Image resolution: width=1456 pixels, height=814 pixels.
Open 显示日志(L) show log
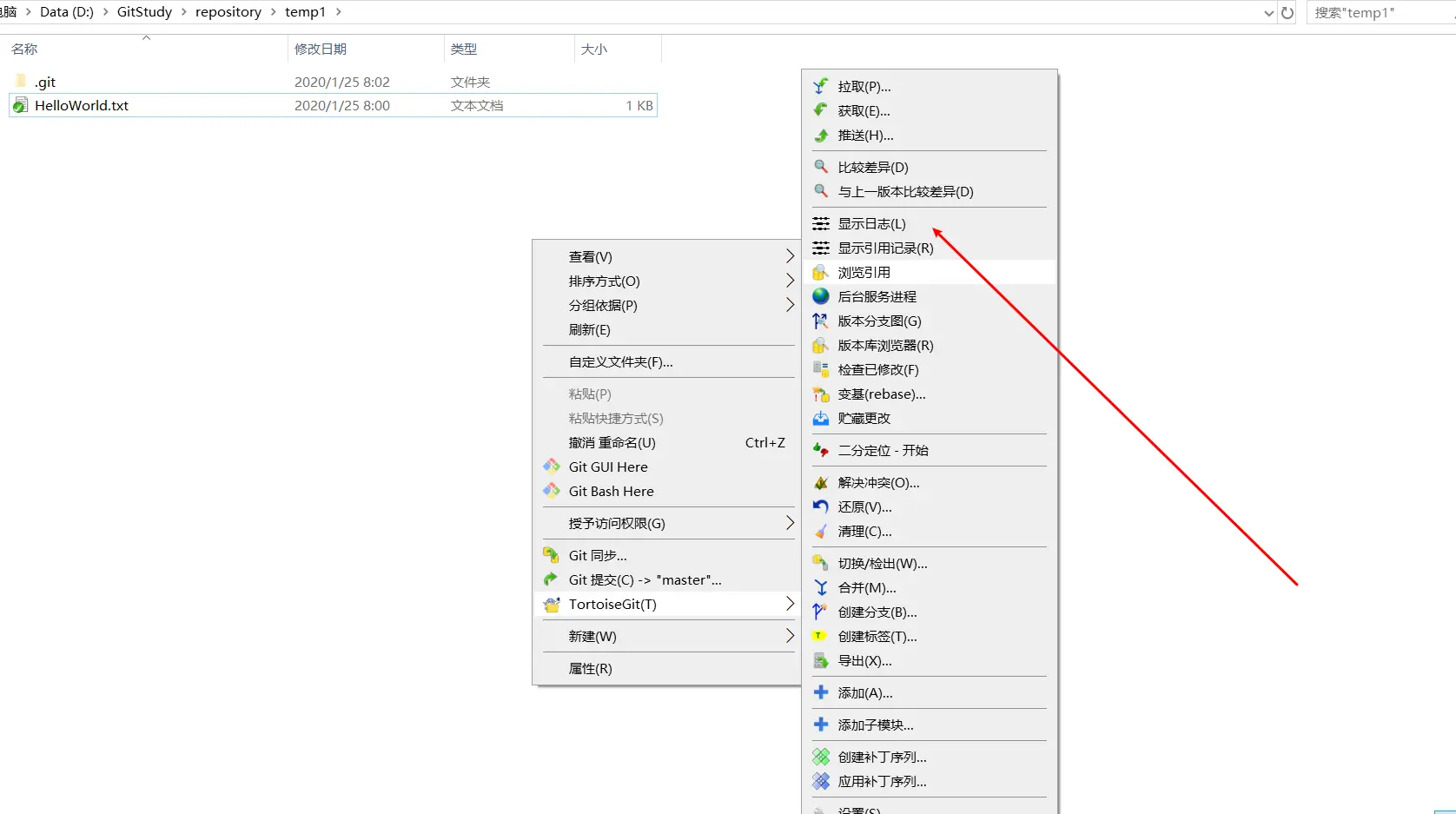(870, 223)
